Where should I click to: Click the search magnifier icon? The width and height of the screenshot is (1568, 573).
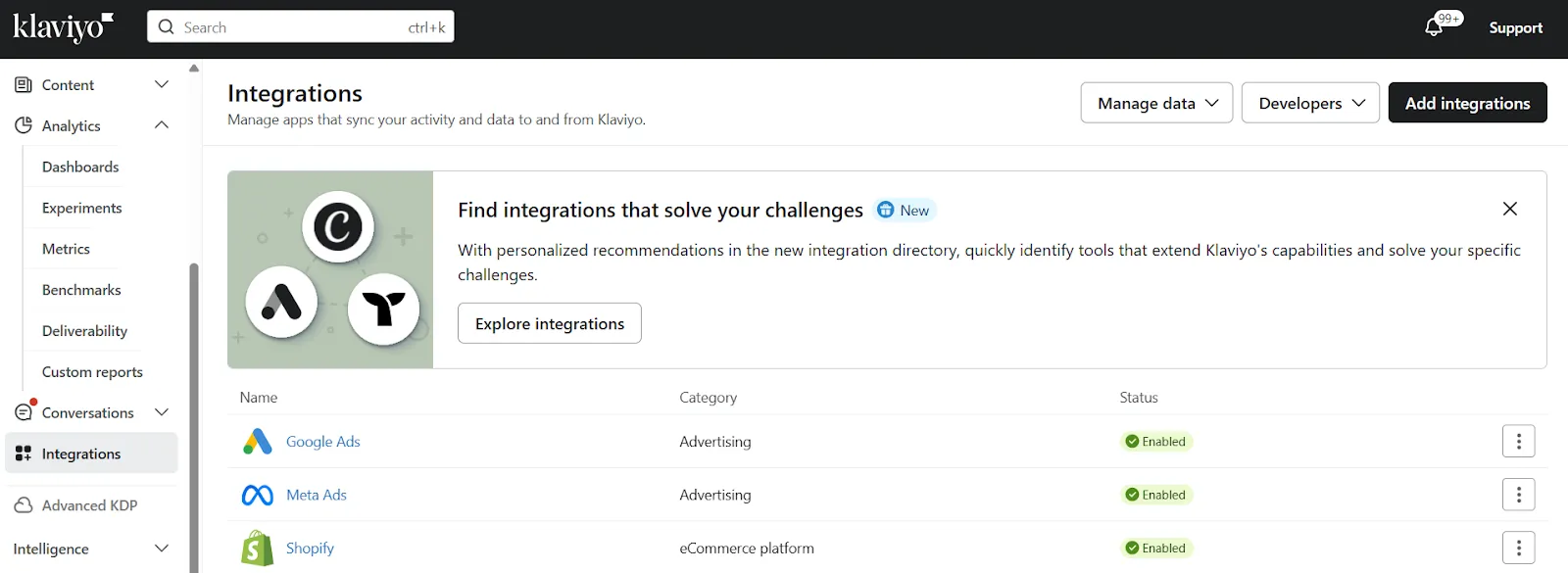coord(167,27)
